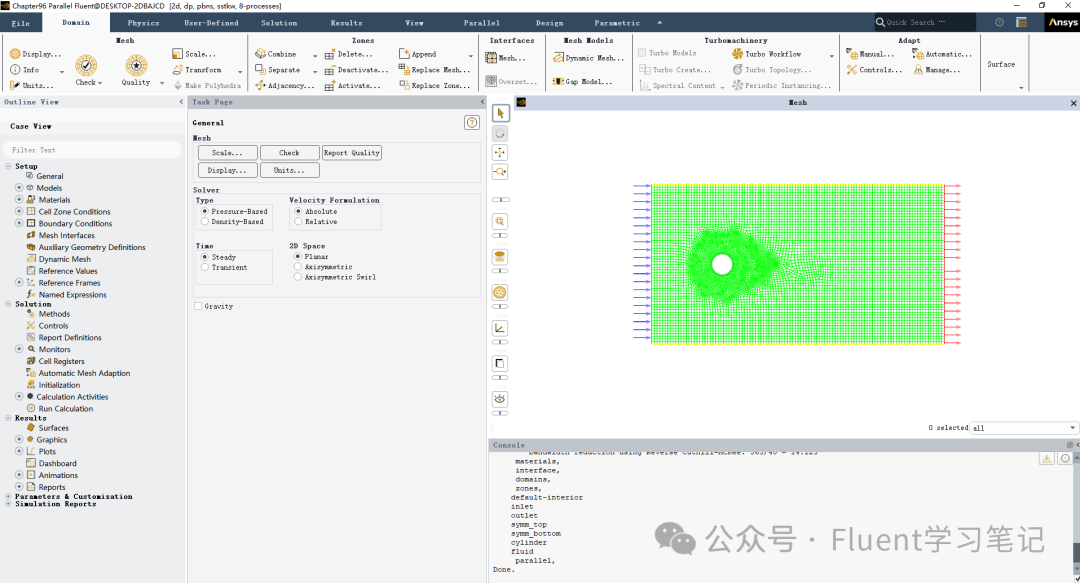The width and height of the screenshot is (1080, 583).
Task: Open the File menu
Action: click(x=21, y=23)
